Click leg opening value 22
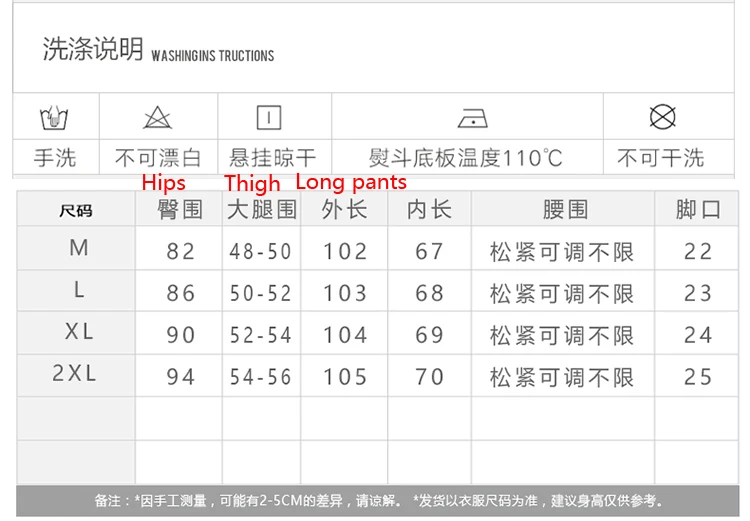The image size is (750, 521). click(698, 252)
